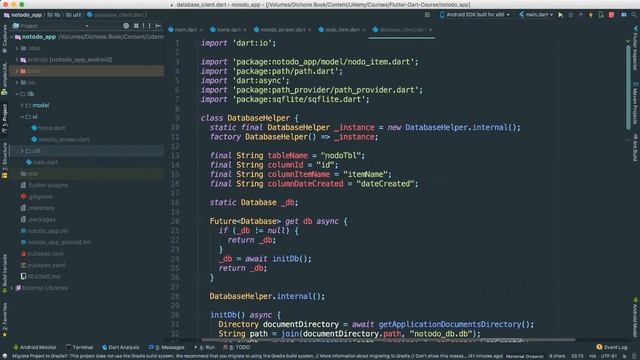Click fold toggle beside 'initDb() async' line
This screenshot has height=360, width=640.
pyautogui.click(x=198, y=315)
